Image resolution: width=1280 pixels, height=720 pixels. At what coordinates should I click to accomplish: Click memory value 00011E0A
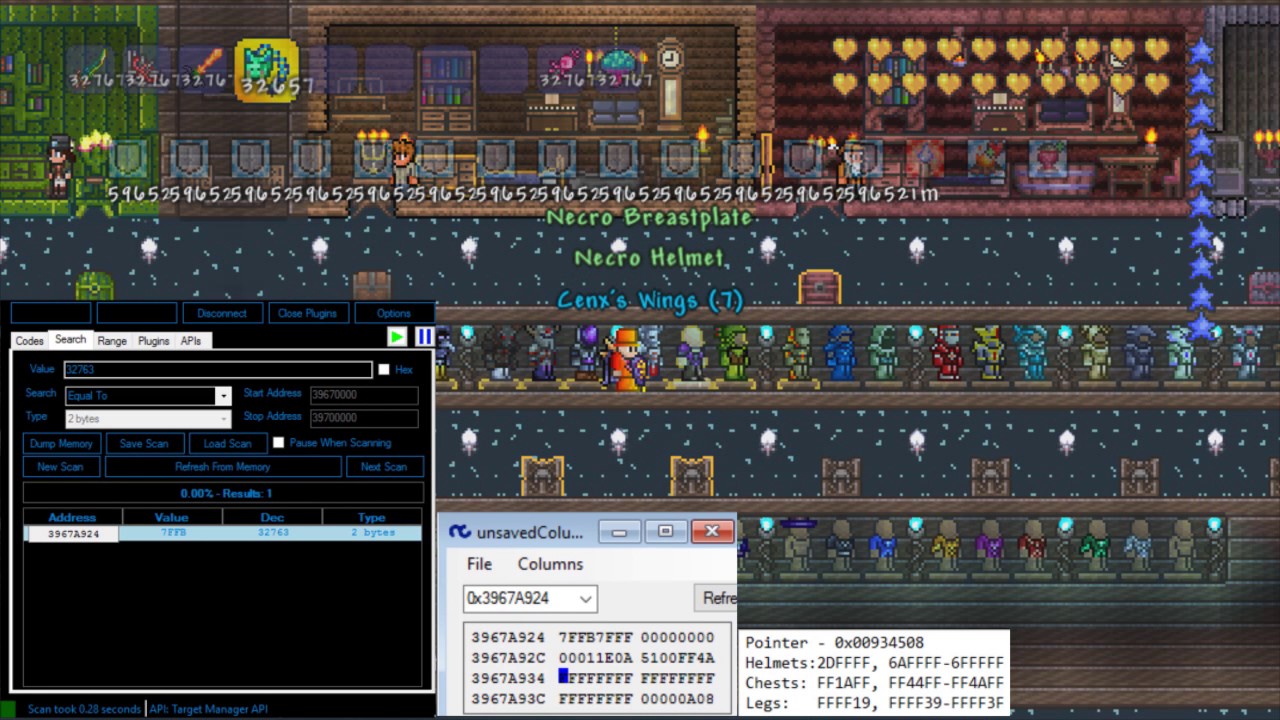(596, 658)
